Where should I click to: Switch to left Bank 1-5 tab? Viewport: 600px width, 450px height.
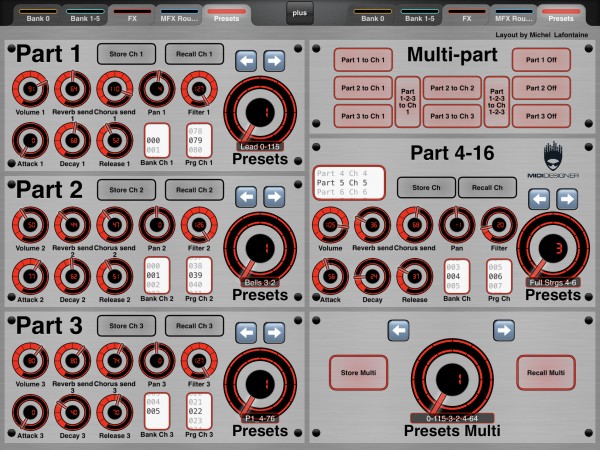85,15
